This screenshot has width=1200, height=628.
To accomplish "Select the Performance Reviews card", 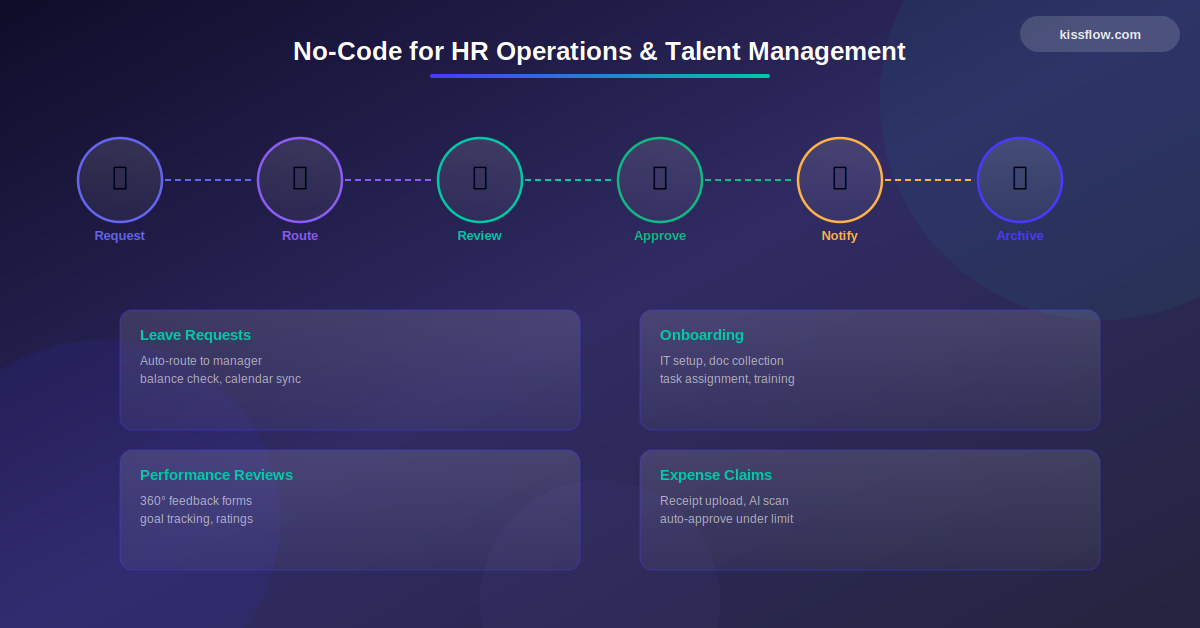I will (350, 510).
